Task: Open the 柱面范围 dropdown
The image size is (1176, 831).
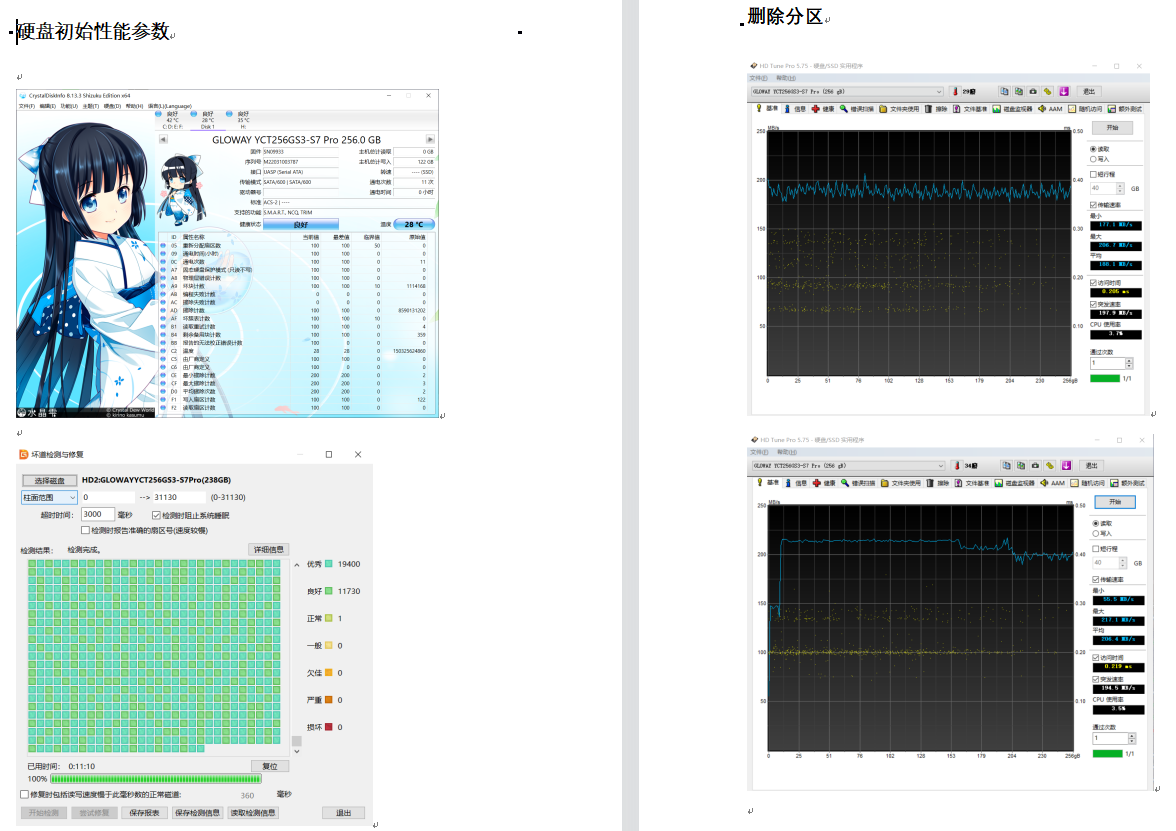Action: [50, 497]
